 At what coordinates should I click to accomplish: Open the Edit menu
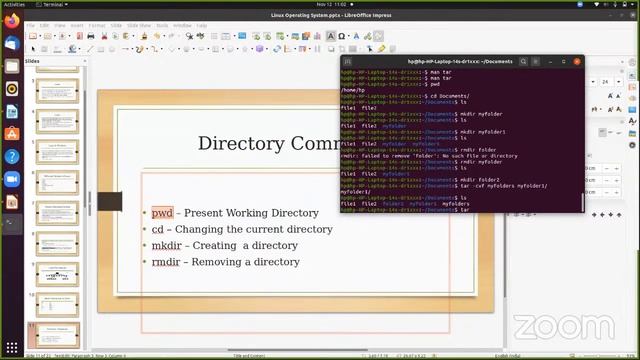tap(44, 25)
